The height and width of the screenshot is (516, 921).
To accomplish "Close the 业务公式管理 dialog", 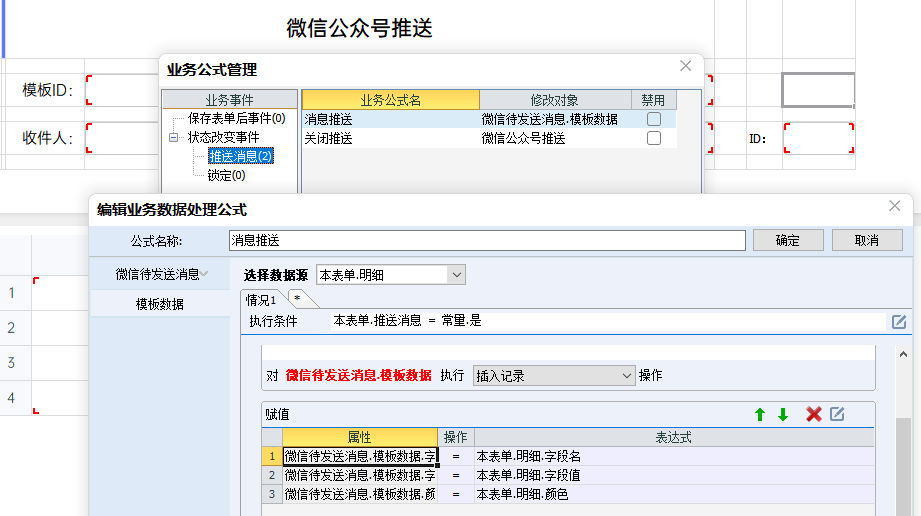I will (x=685, y=66).
